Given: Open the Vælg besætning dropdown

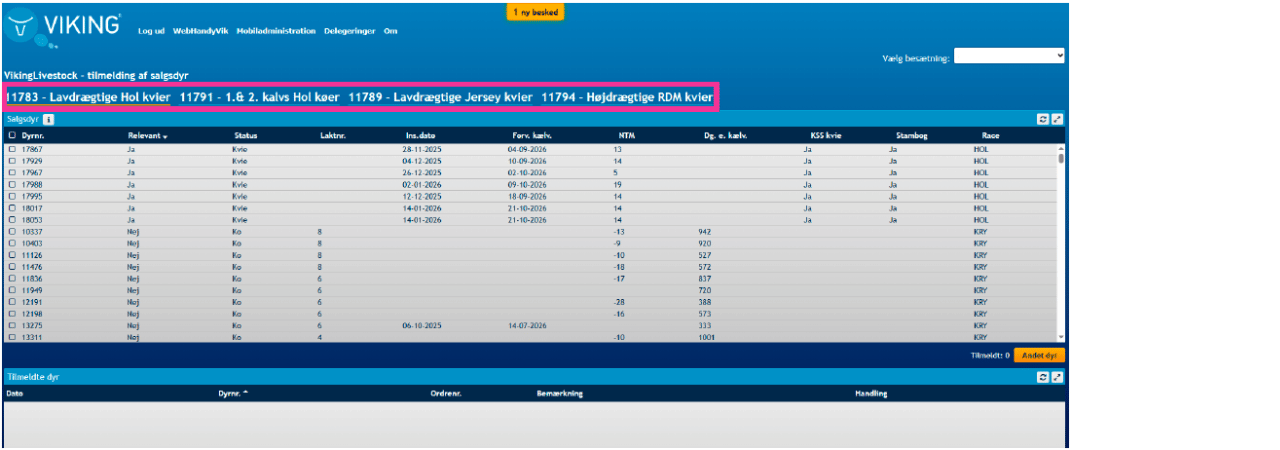Looking at the screenshot, I should point(1009,56).
